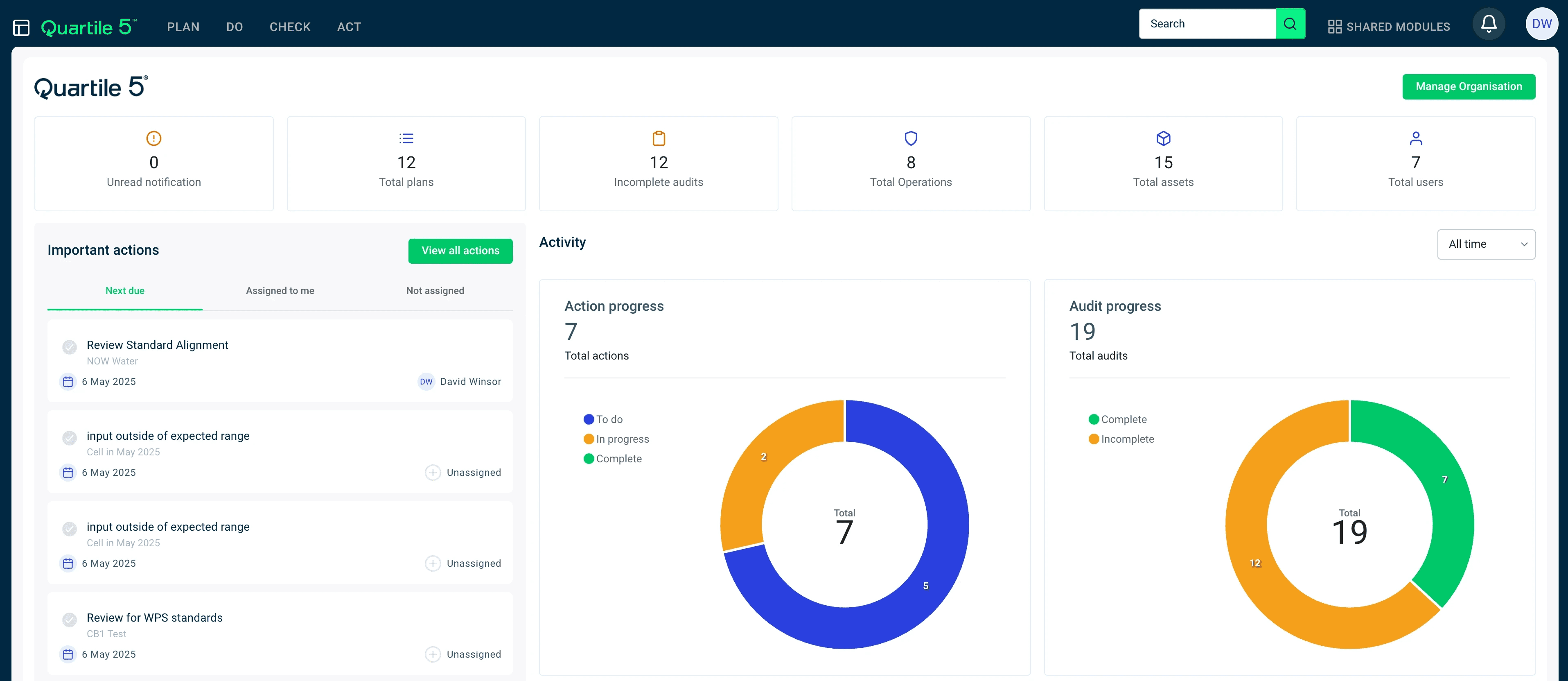
Task: Open the PLAN navigation menu
Action: tap(183, 27)
